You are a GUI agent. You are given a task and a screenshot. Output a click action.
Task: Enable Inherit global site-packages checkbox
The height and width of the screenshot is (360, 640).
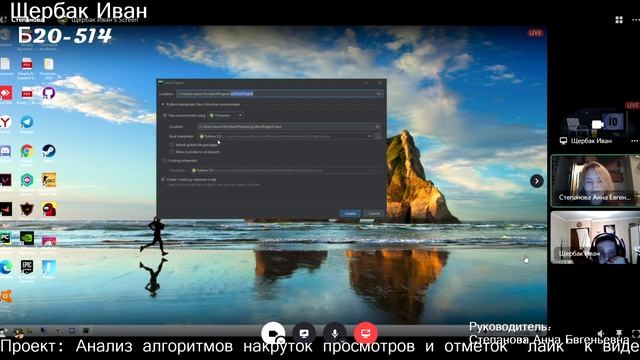point(172,144)
